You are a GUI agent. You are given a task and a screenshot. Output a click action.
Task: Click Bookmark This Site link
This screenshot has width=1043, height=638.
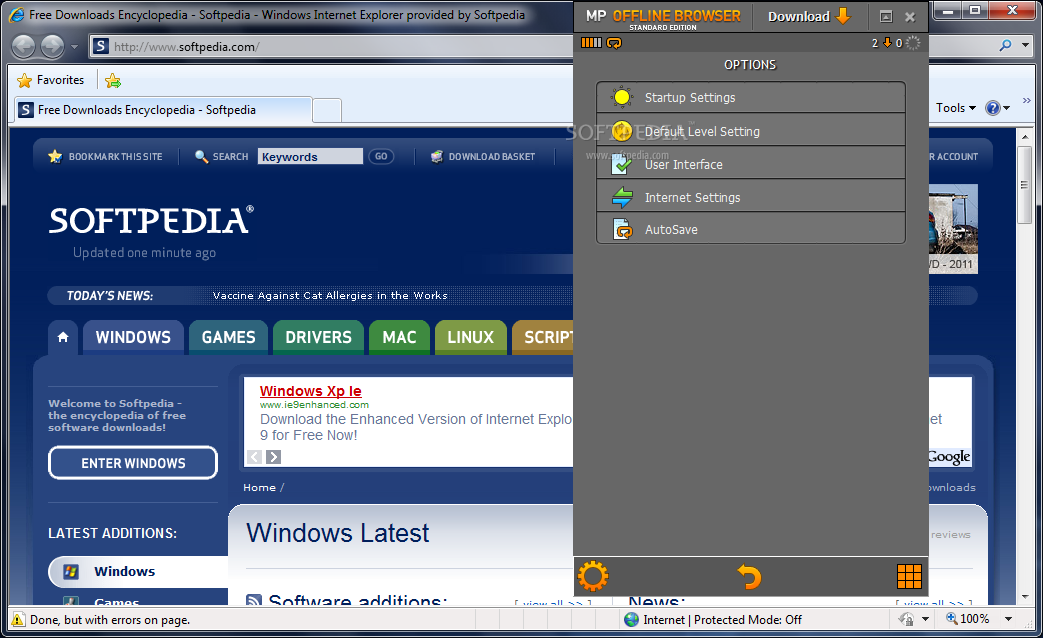(115, 157)
